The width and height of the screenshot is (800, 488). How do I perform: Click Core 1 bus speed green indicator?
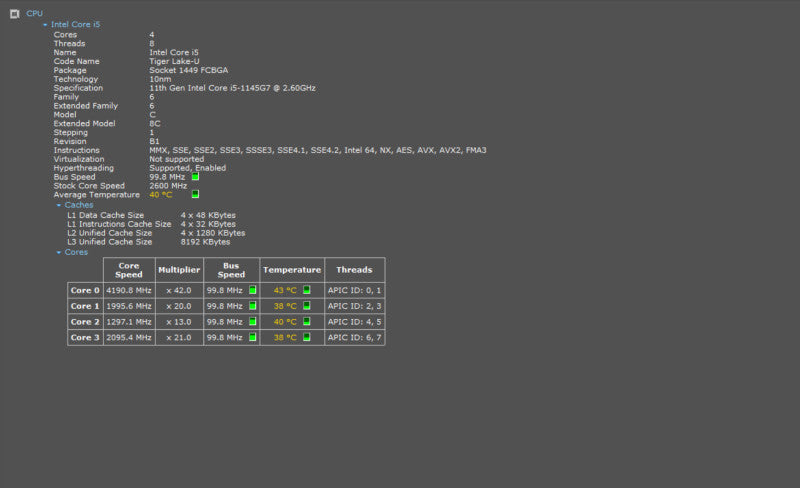coord(253,306)
